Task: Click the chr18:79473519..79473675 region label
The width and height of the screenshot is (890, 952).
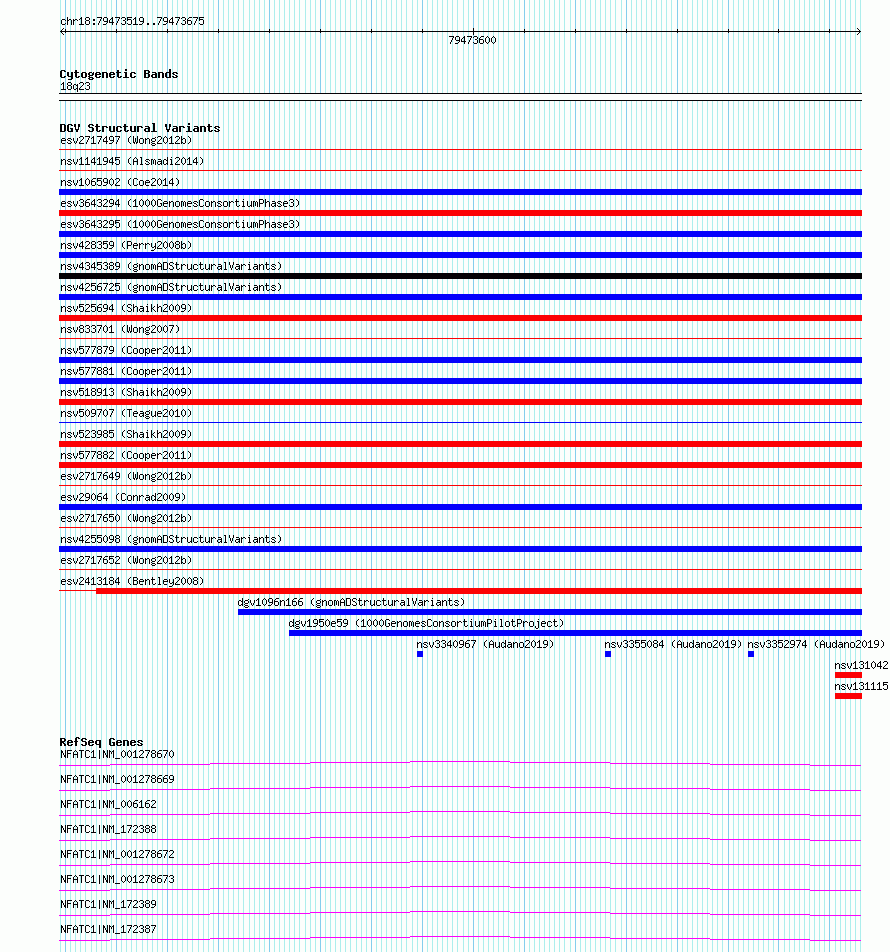Action: (132, 21)
